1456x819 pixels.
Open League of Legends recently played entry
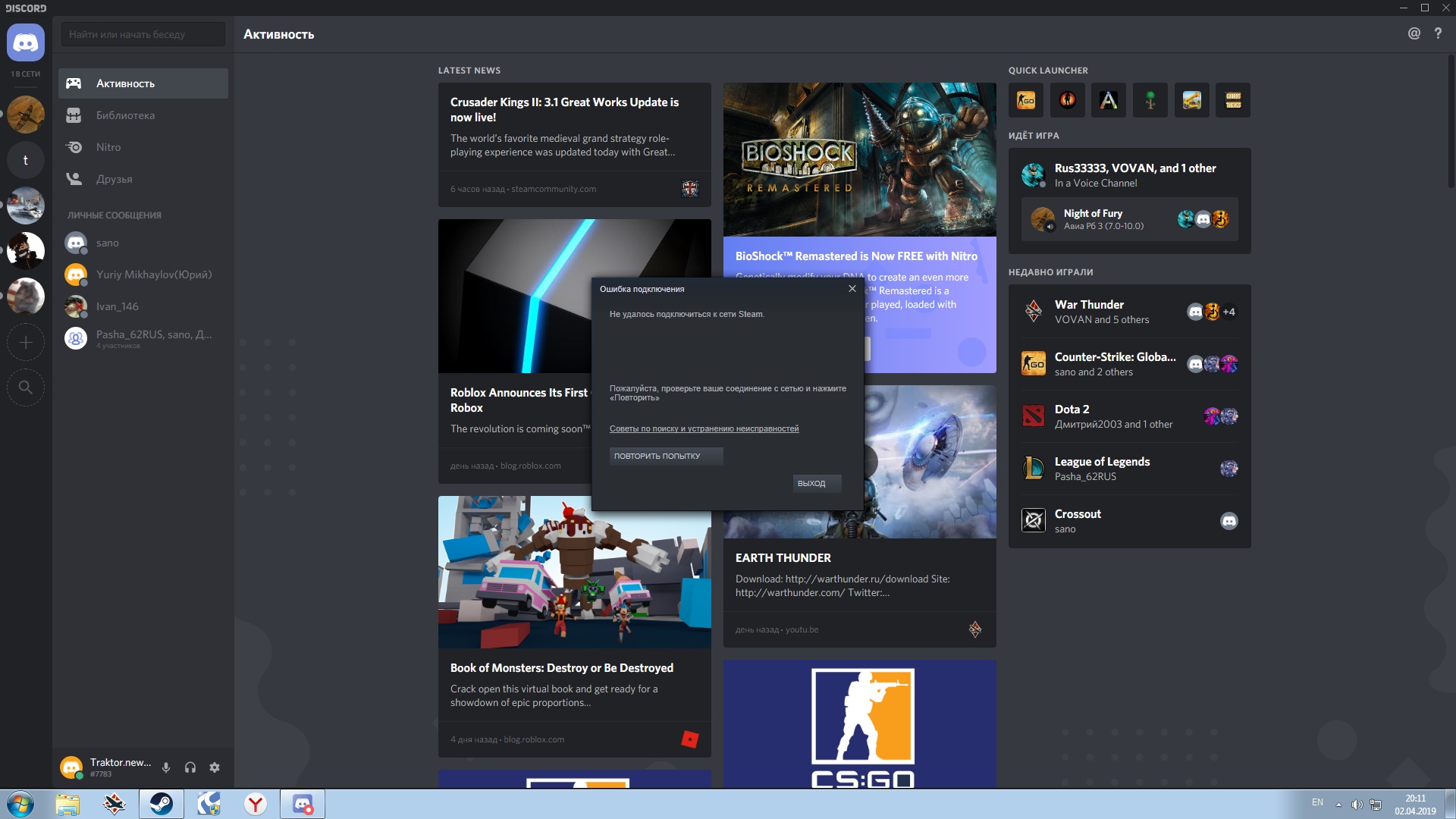(x=1130, y=469)
